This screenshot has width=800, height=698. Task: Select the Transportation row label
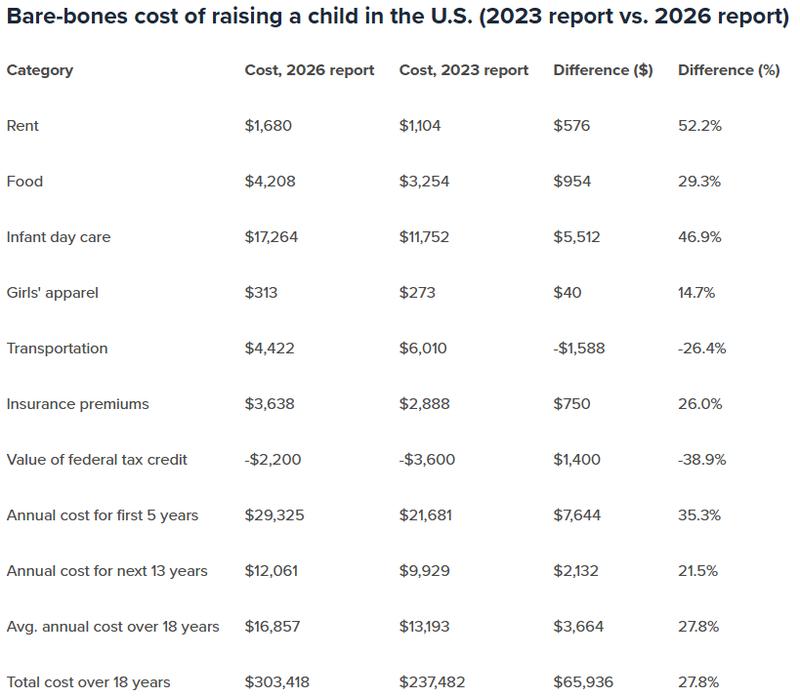tap(57, 348)
